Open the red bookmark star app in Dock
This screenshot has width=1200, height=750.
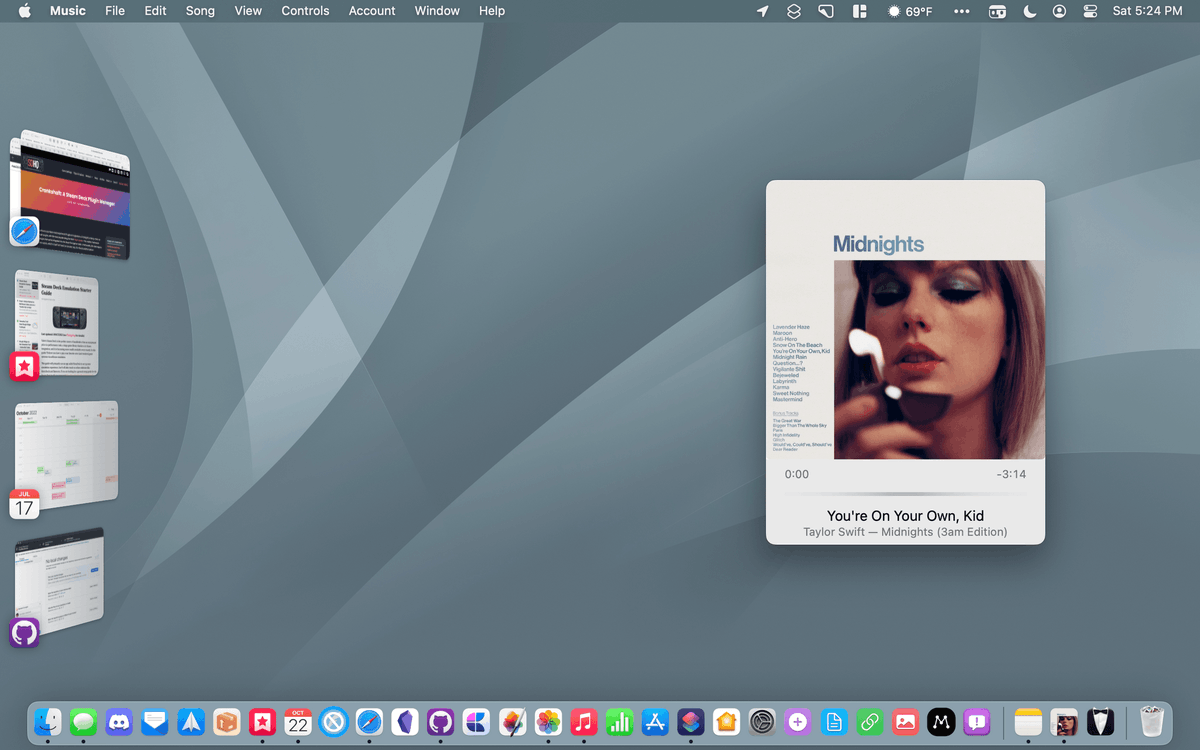click(262, 721)
